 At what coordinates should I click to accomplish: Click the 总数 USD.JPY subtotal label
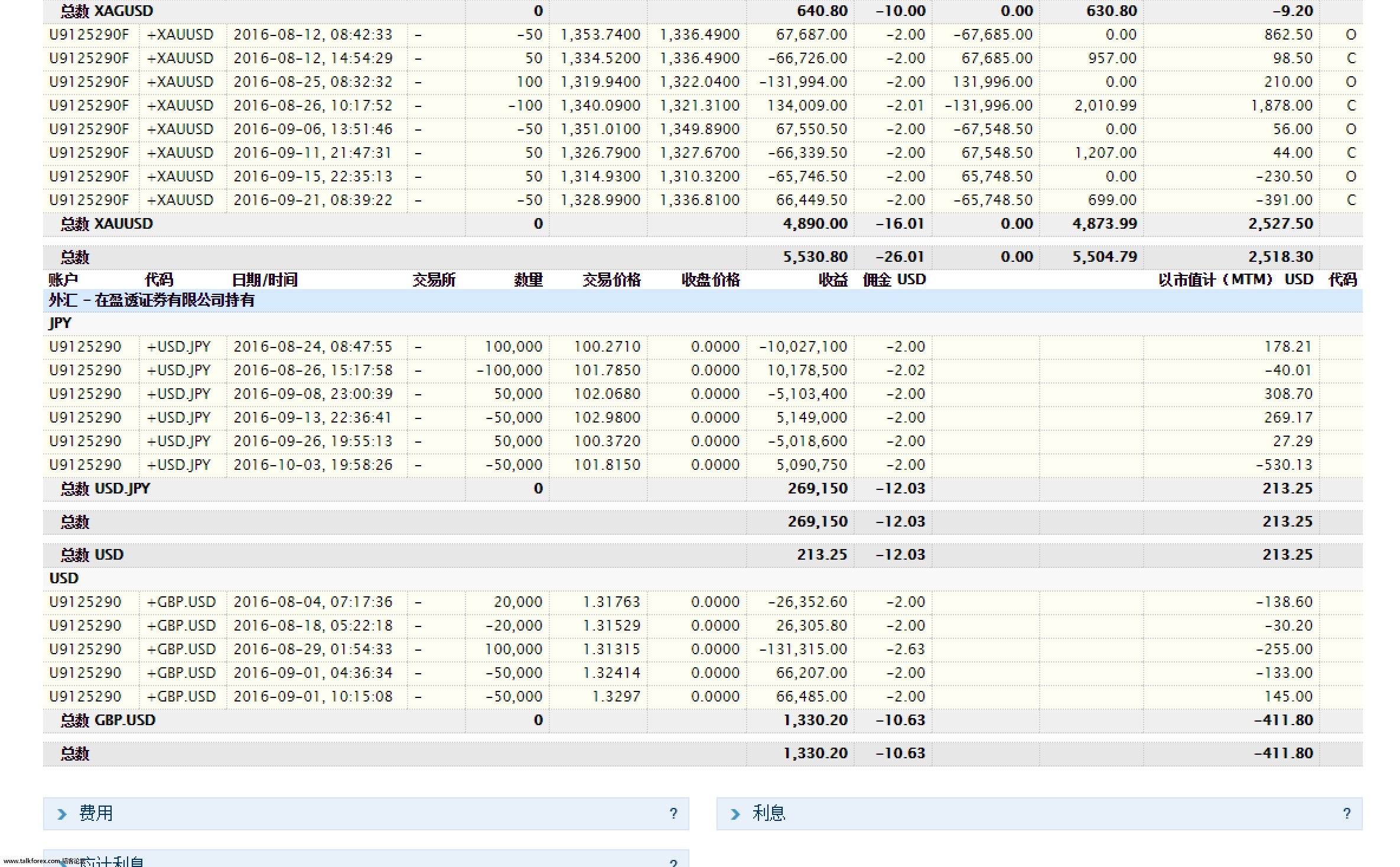(x=106, y=489)
